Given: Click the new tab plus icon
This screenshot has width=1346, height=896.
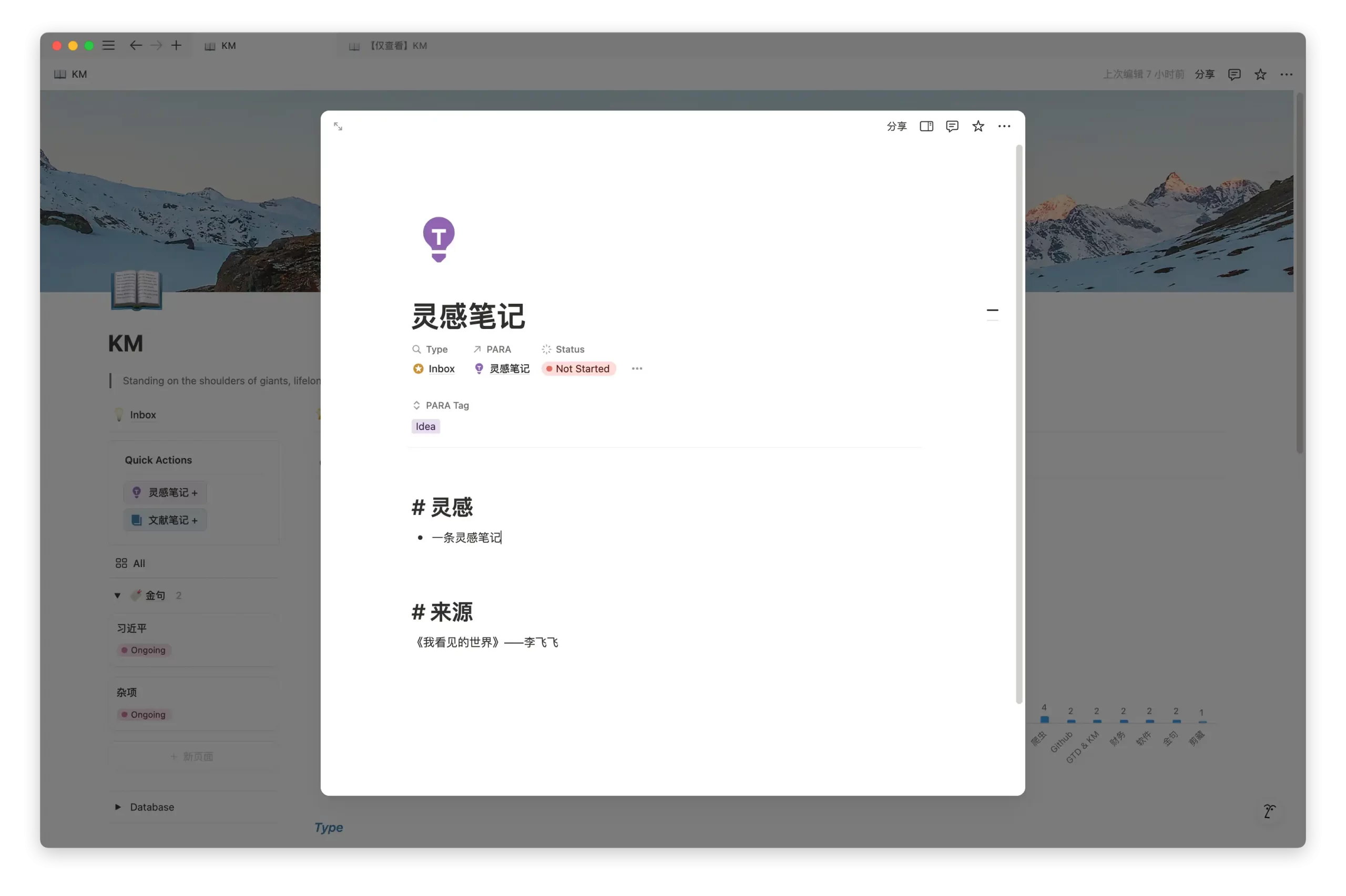Looking at the screenshot, I should click(x=176, y=45).
